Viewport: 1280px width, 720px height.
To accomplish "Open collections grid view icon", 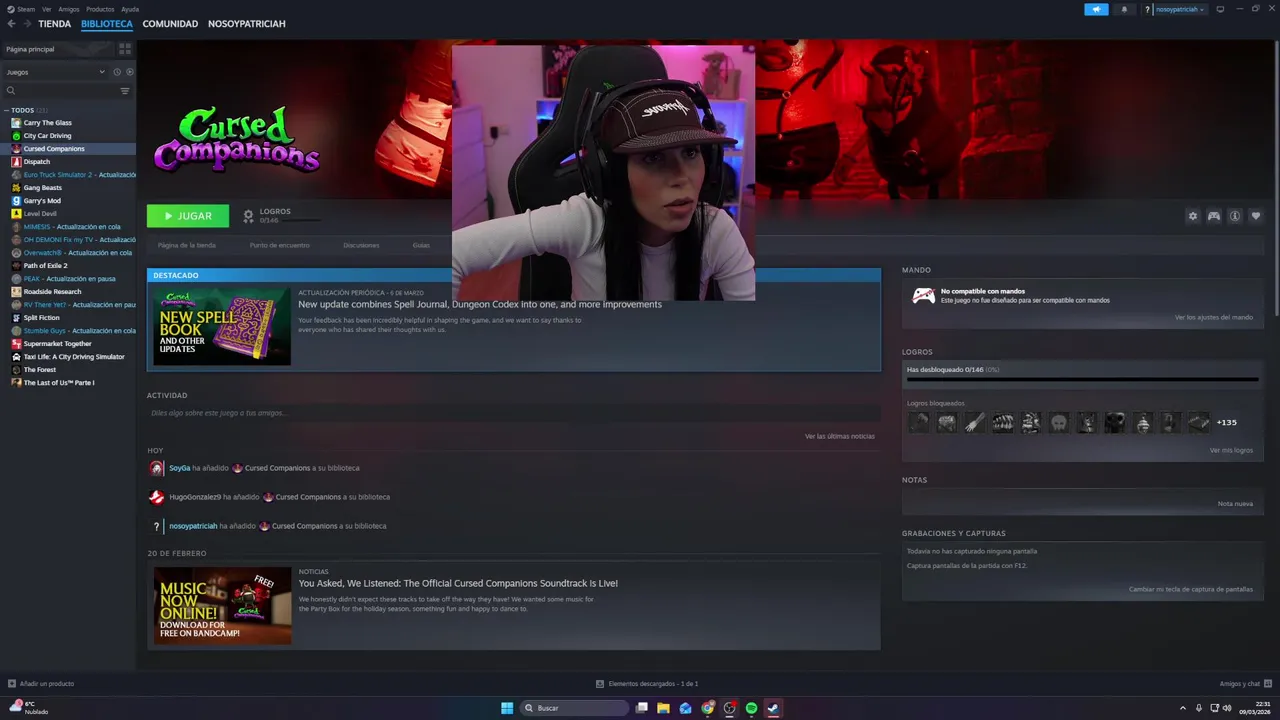I will (x=125, y=49).
